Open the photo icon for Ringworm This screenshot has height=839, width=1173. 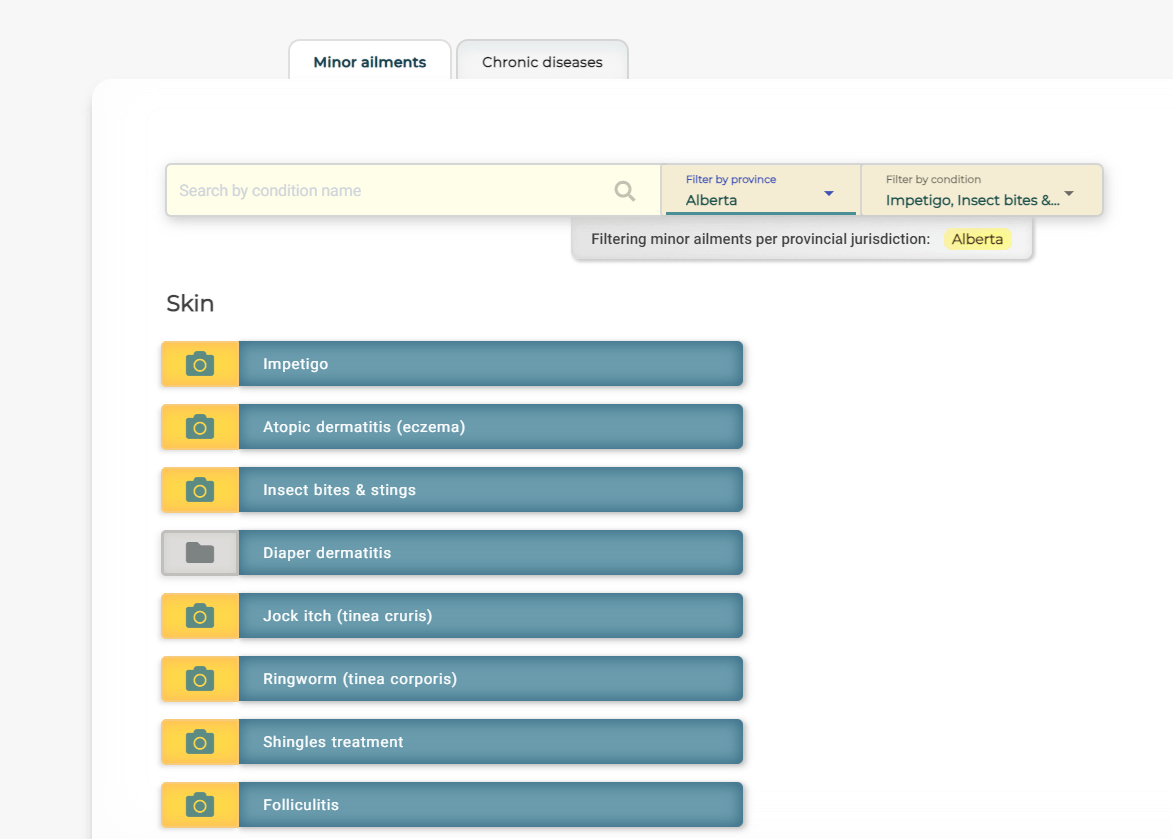(x=199, y=678)
